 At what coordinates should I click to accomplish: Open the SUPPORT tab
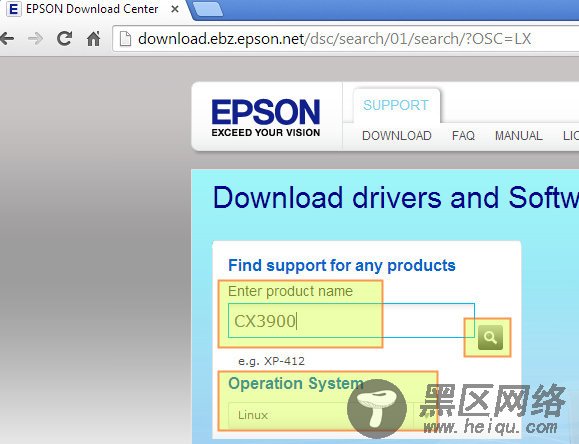(x=396, y=105)
